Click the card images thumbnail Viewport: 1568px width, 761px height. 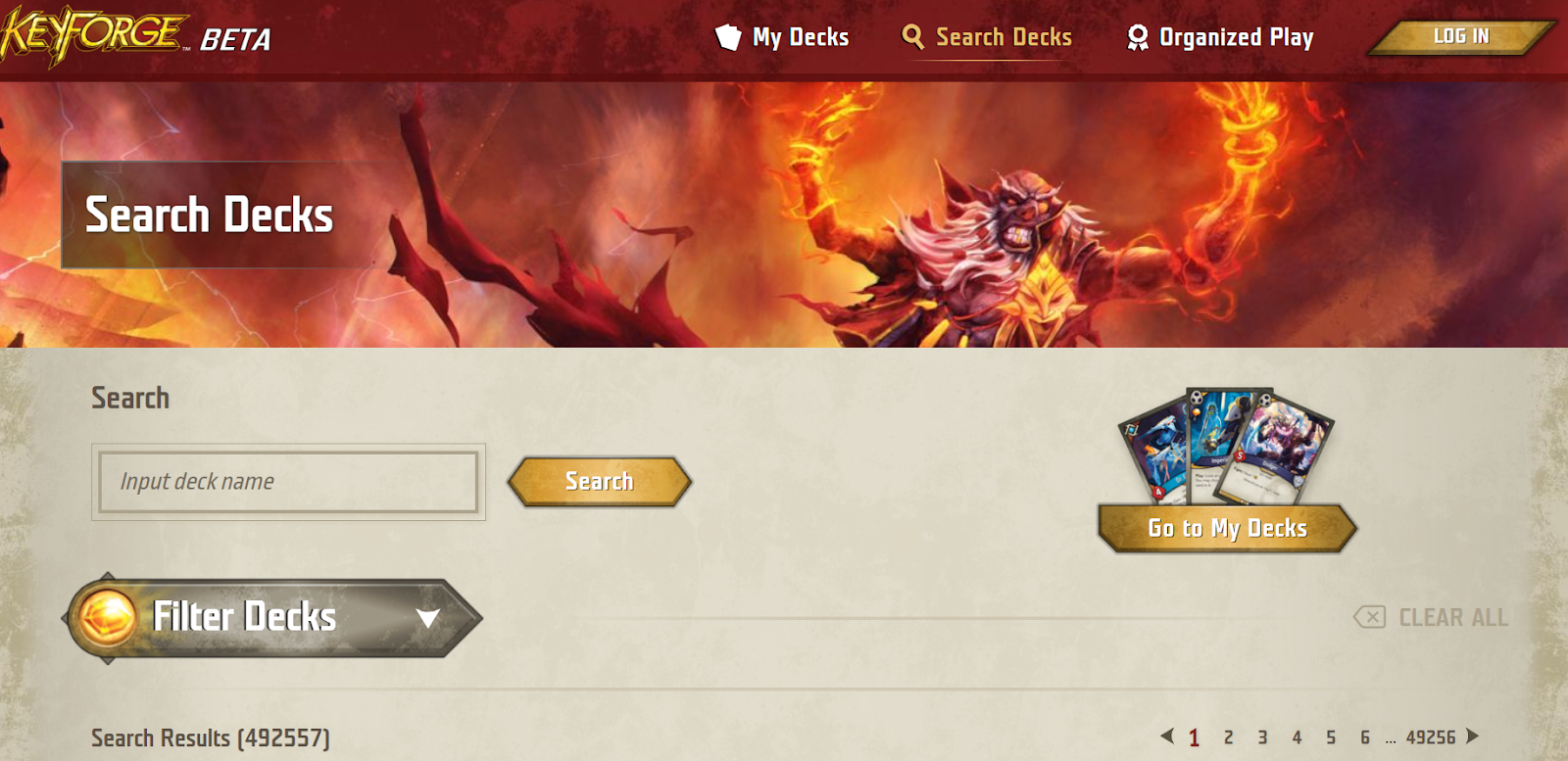(x=1227, y=446)
